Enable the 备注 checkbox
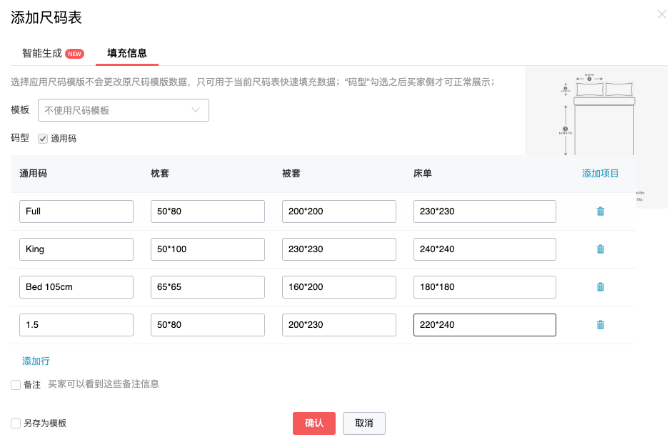 (15, 384)
